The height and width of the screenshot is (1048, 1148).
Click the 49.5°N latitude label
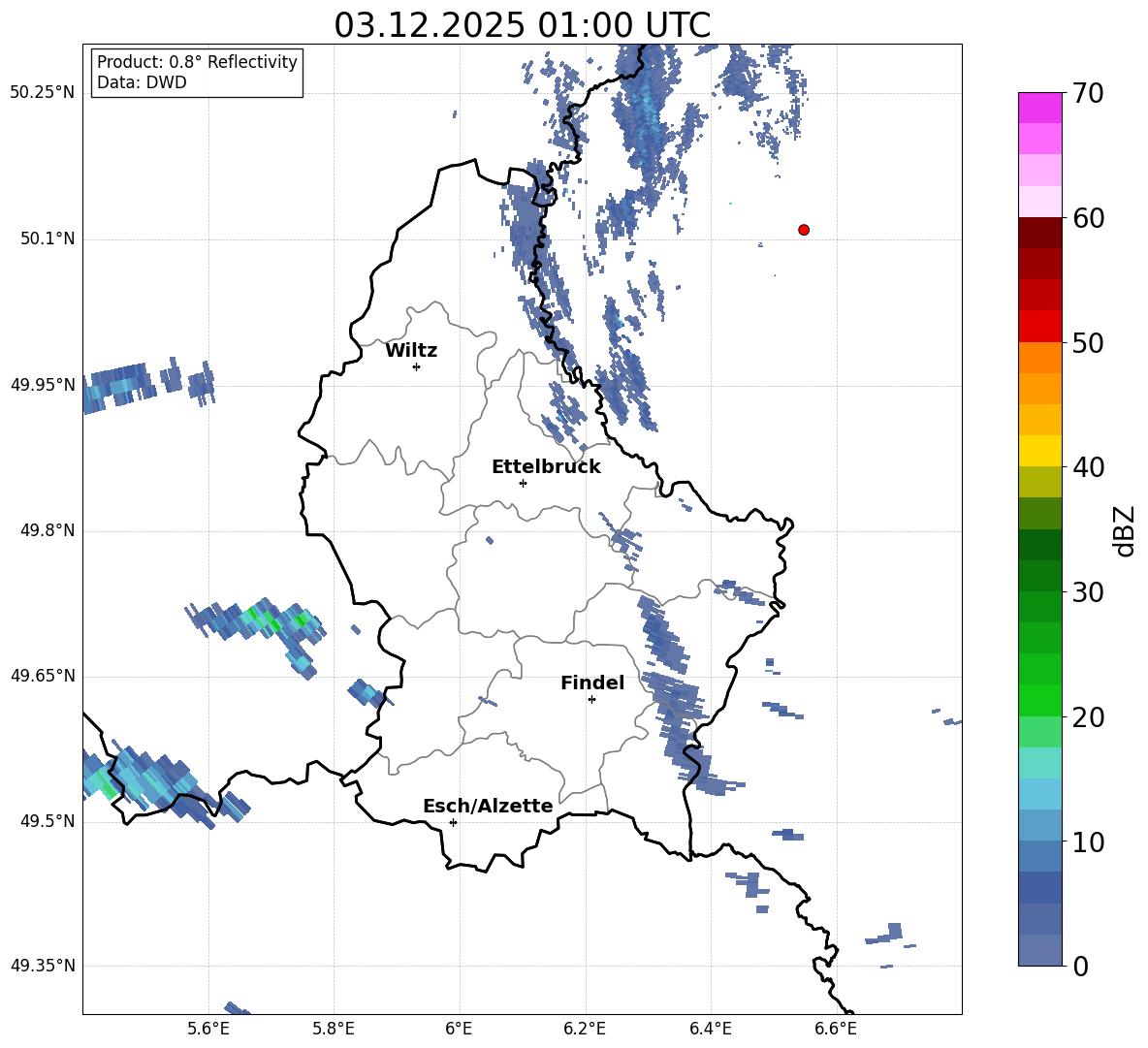tap(48, 820)
